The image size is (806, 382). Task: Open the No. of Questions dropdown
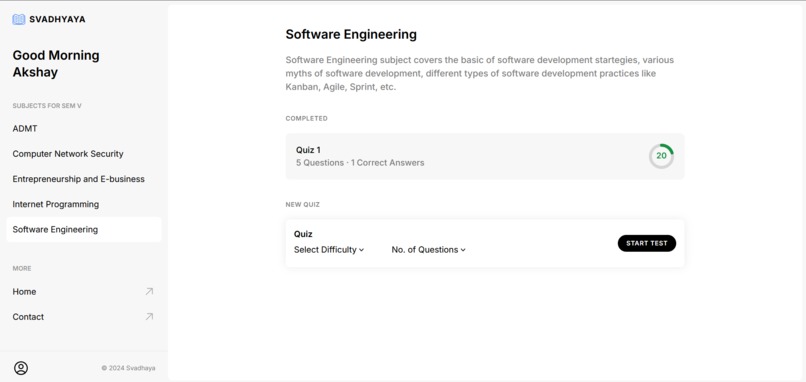(429, 250)
